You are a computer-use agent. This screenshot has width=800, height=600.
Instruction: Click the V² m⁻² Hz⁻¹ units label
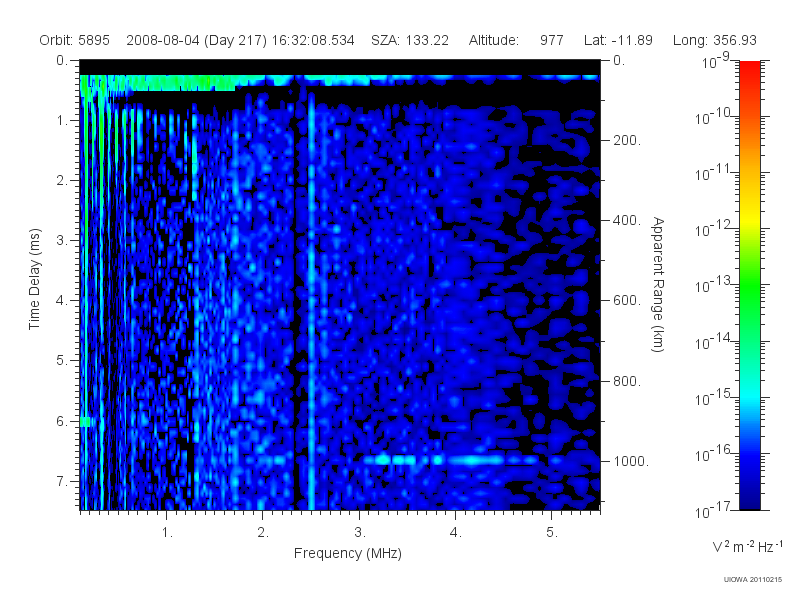tap(747, 546)
